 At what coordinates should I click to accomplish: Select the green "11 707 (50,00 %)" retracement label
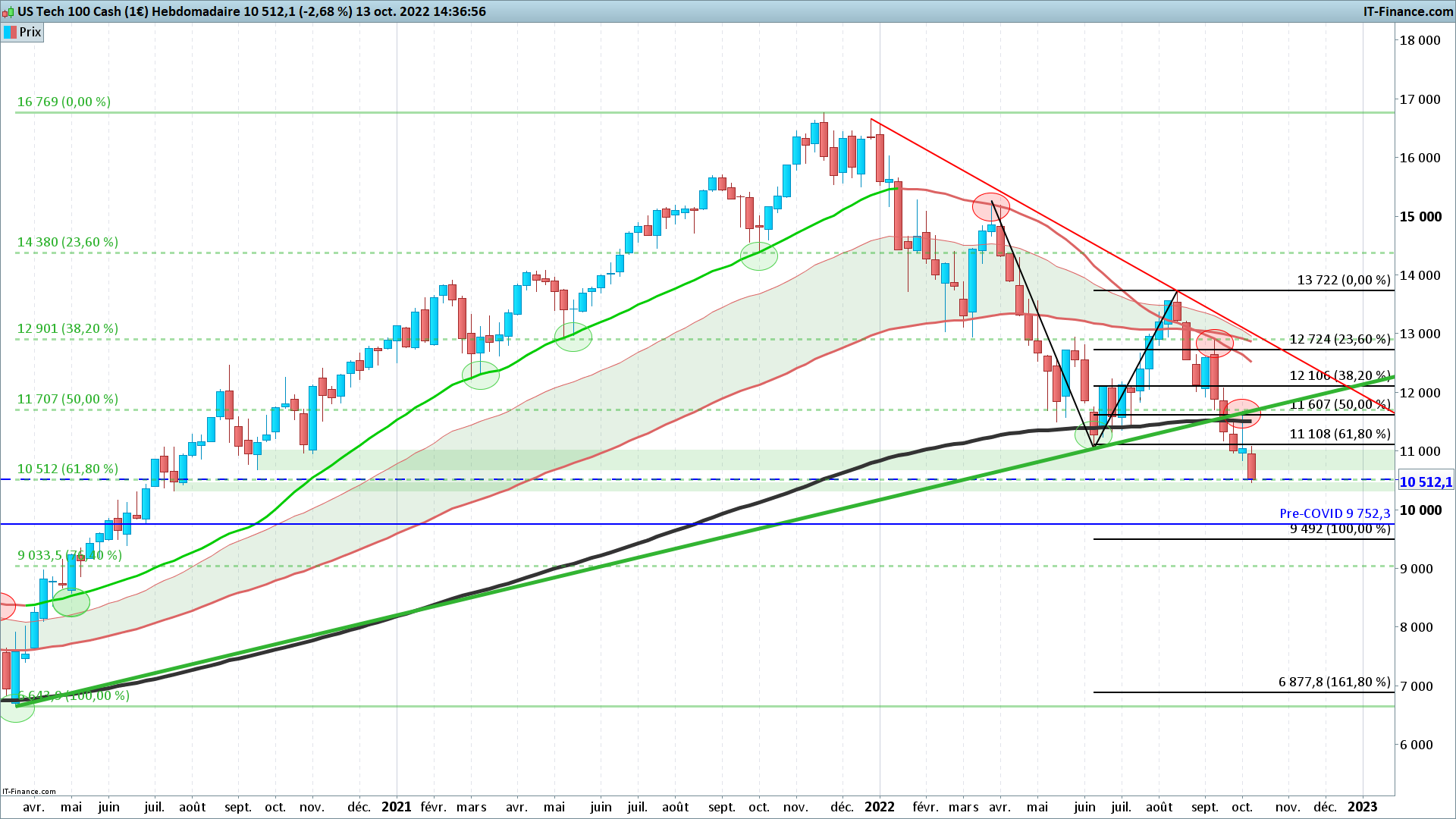click(x=67, y=399)
